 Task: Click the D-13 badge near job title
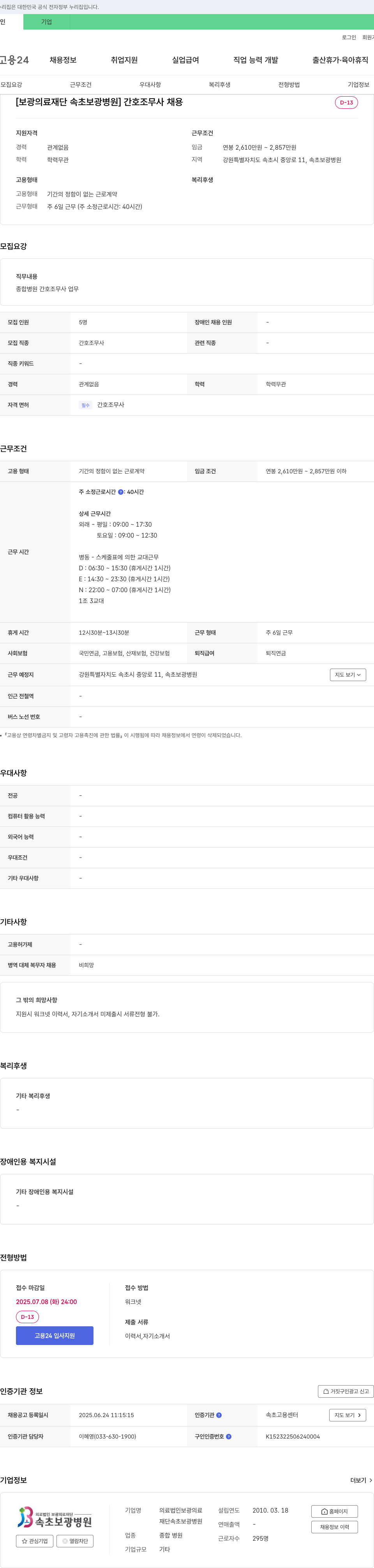347,102
